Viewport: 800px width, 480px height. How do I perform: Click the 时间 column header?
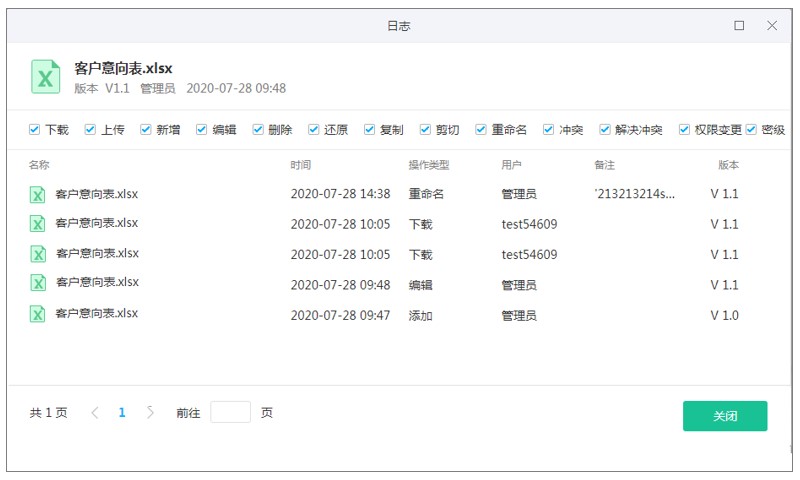pyautogui.click(x=300, y=164)
